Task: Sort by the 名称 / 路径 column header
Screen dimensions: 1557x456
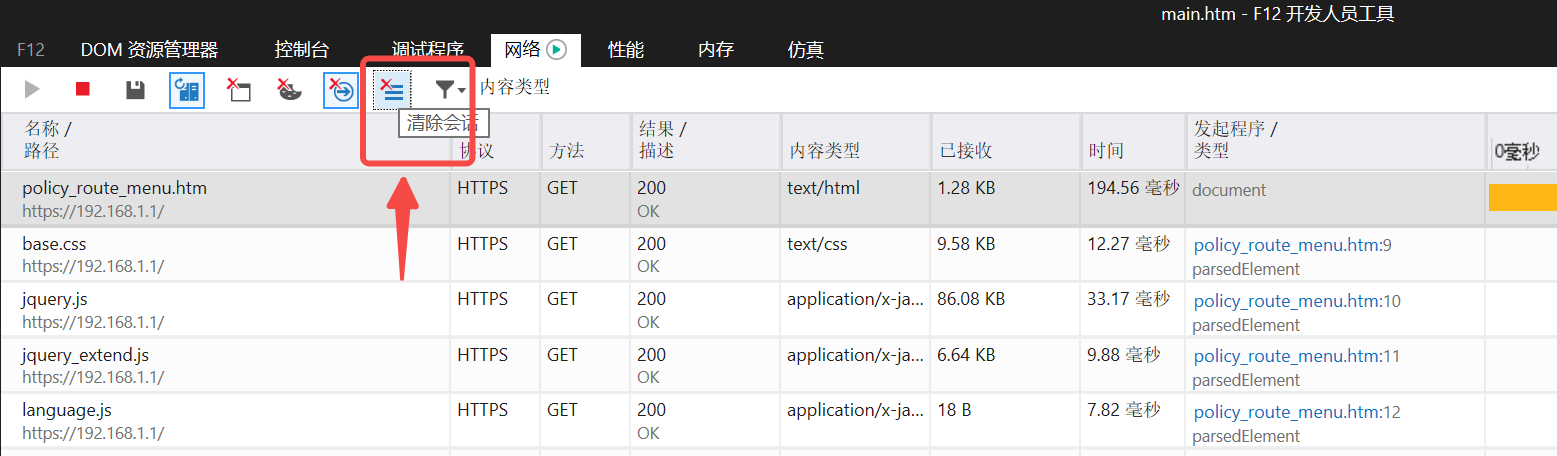Action: coord(226,141)
